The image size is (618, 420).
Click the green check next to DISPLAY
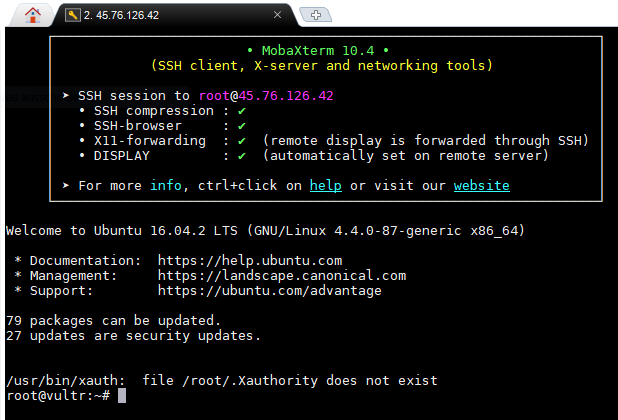coord(242,156)
